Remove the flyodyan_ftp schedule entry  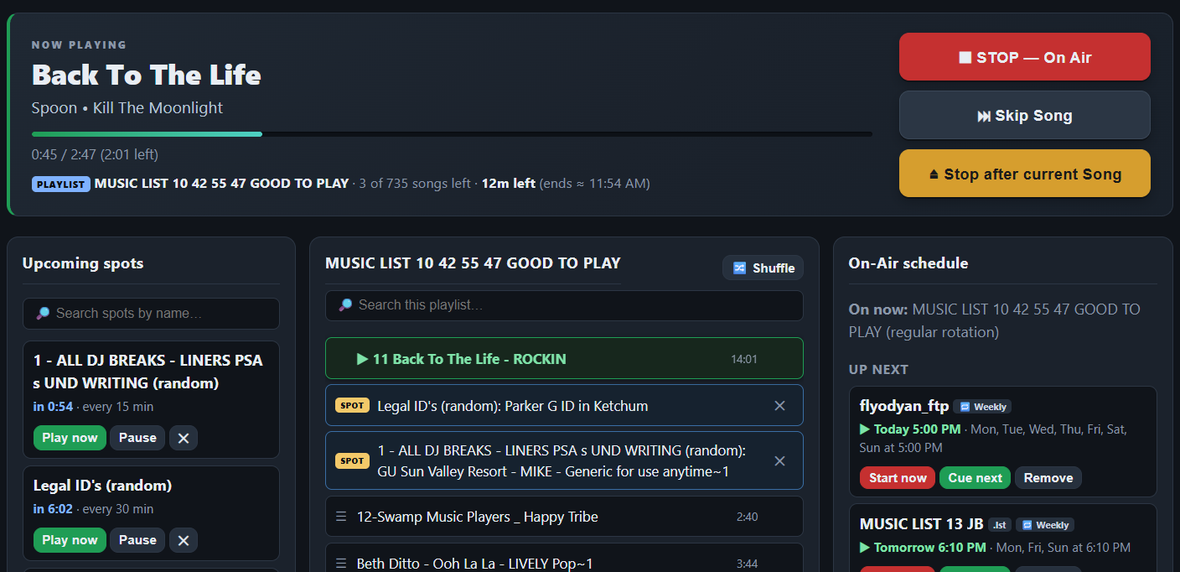coord(1048,478)
